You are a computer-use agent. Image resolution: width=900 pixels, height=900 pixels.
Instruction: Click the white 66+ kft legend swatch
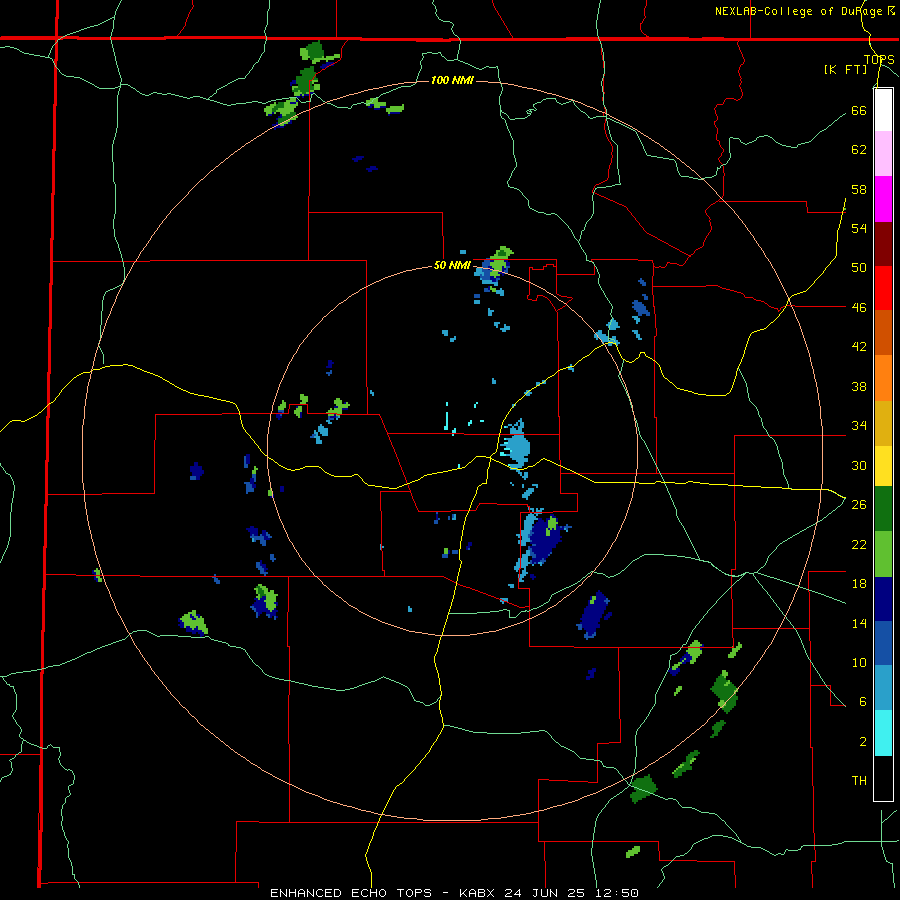click(883, 110)
